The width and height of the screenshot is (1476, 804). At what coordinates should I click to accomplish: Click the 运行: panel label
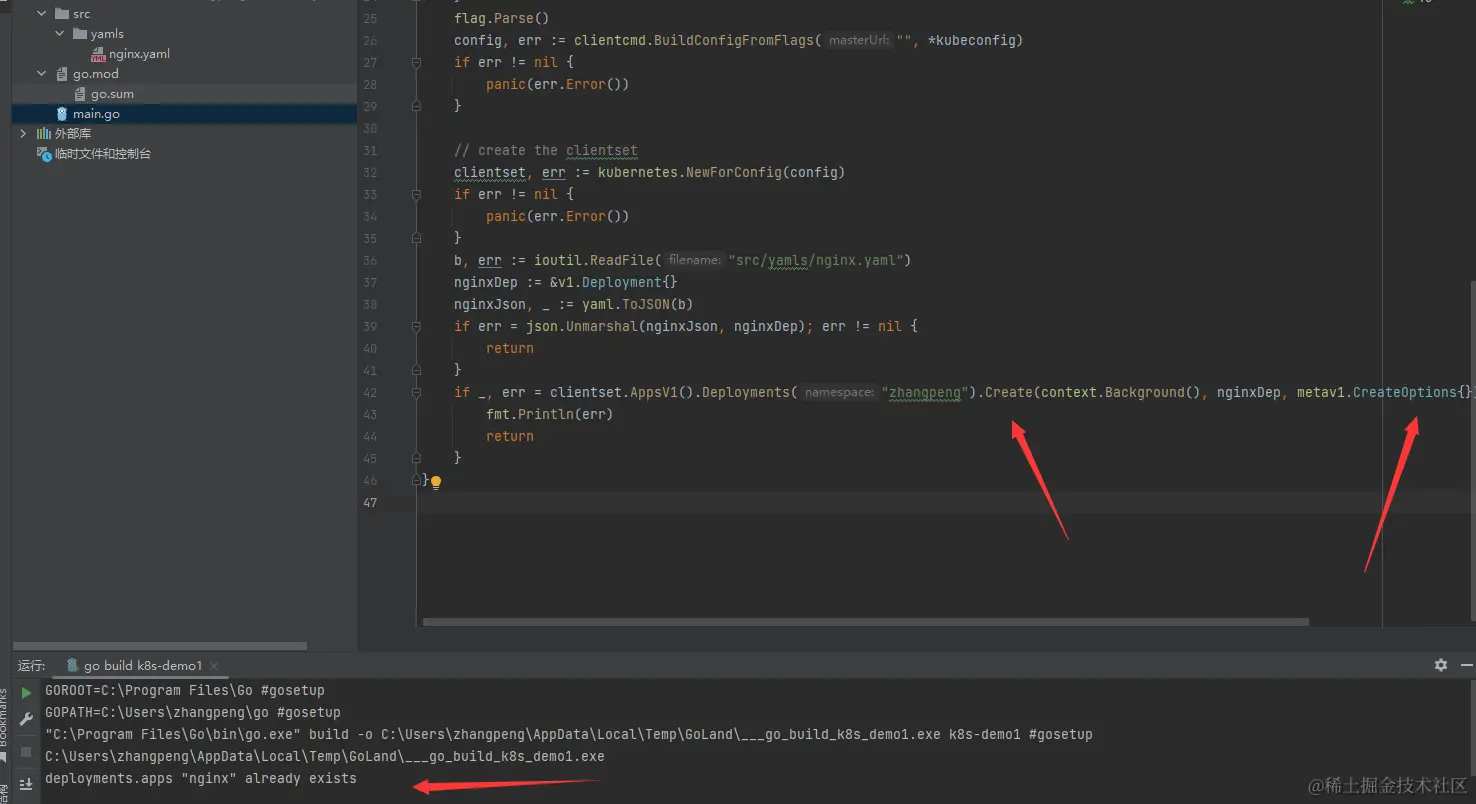click(31, 666)
